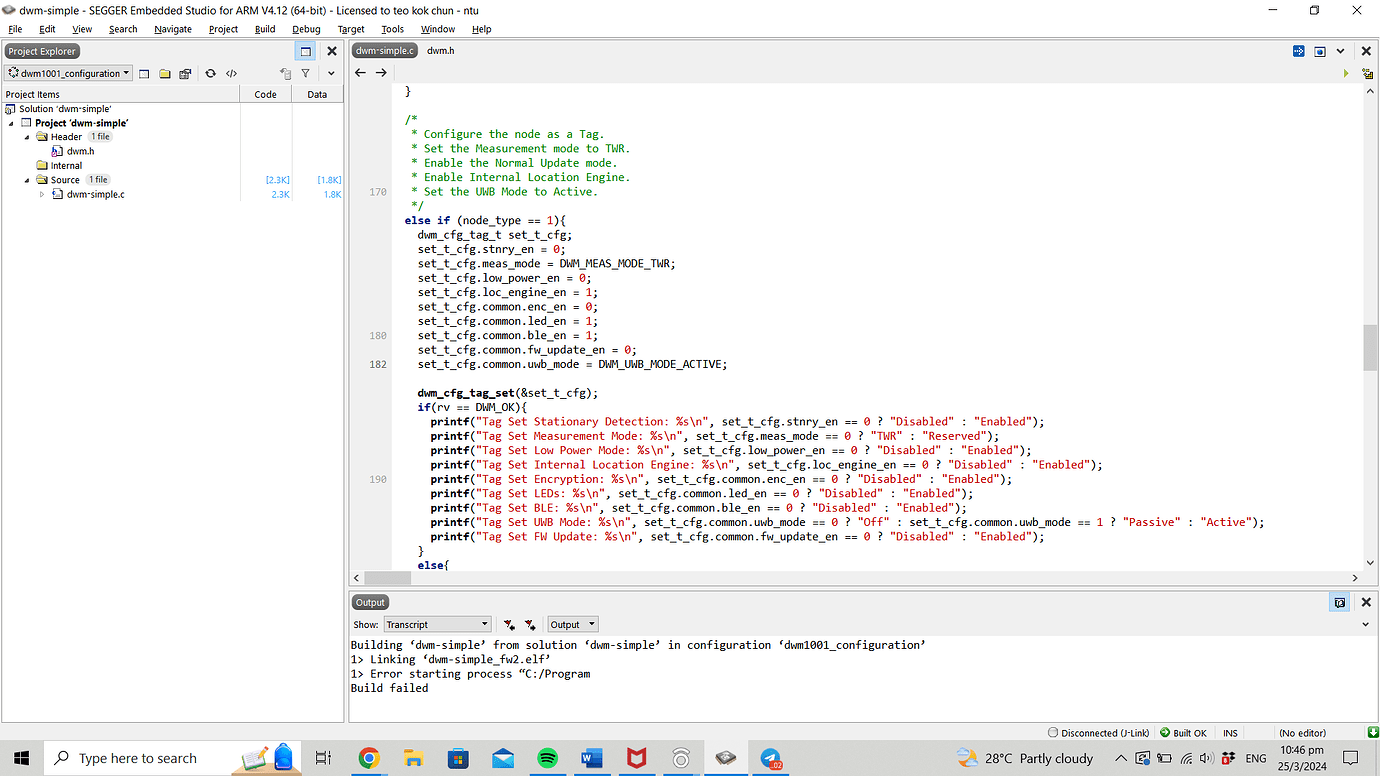1380x776 pixels.
Task: Click the editor vertical scrollbar thumb
Action: pos(1370,347)
